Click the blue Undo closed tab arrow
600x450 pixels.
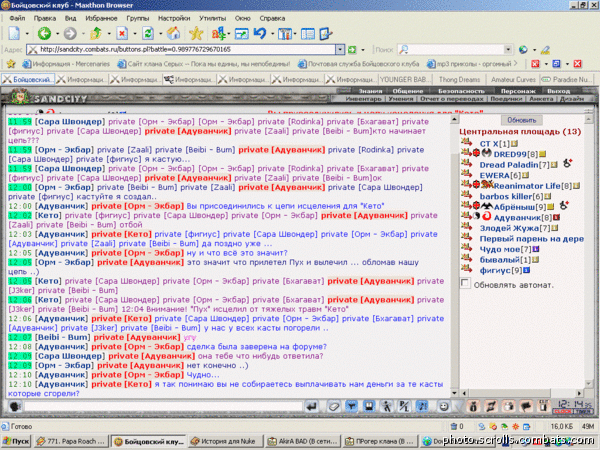tap(260, 34)
